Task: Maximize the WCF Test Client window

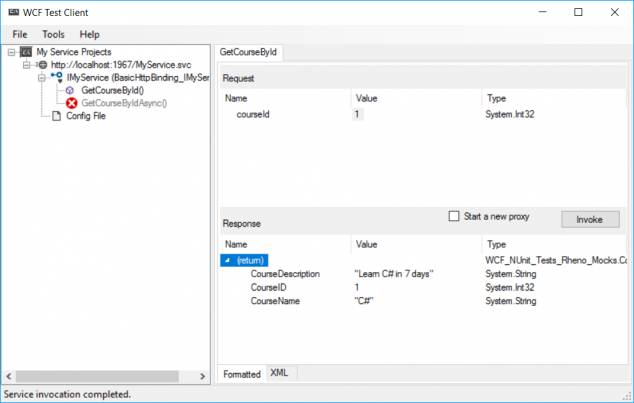Action: [x=578, y=12]
